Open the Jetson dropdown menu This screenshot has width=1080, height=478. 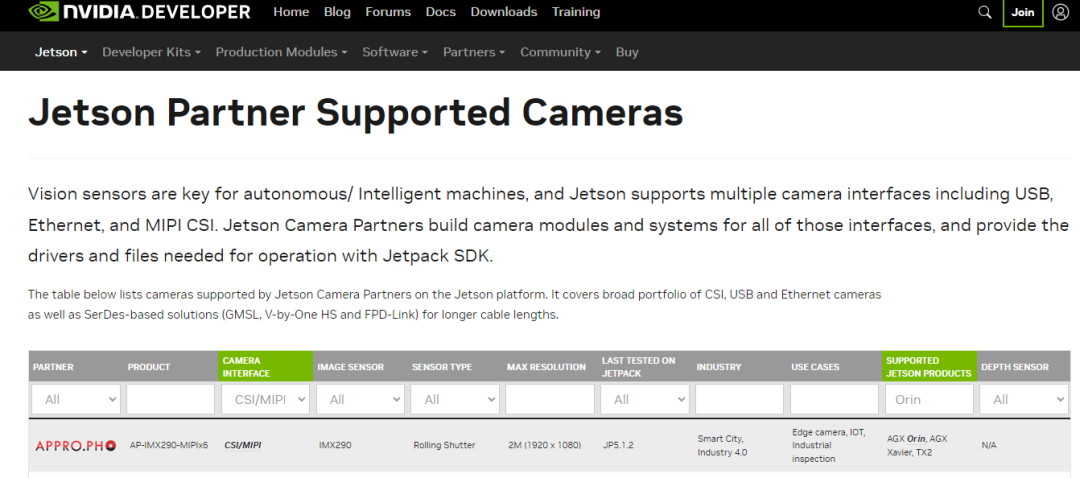click(x=61, y=52)
